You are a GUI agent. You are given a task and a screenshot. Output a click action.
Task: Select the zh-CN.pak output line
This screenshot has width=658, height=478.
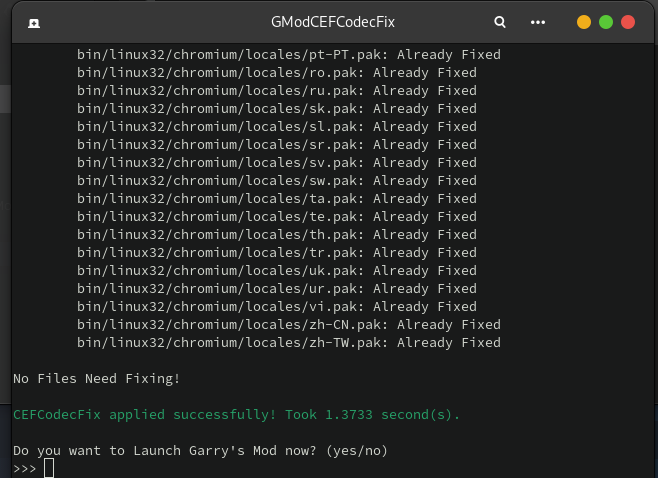[288, 325]
